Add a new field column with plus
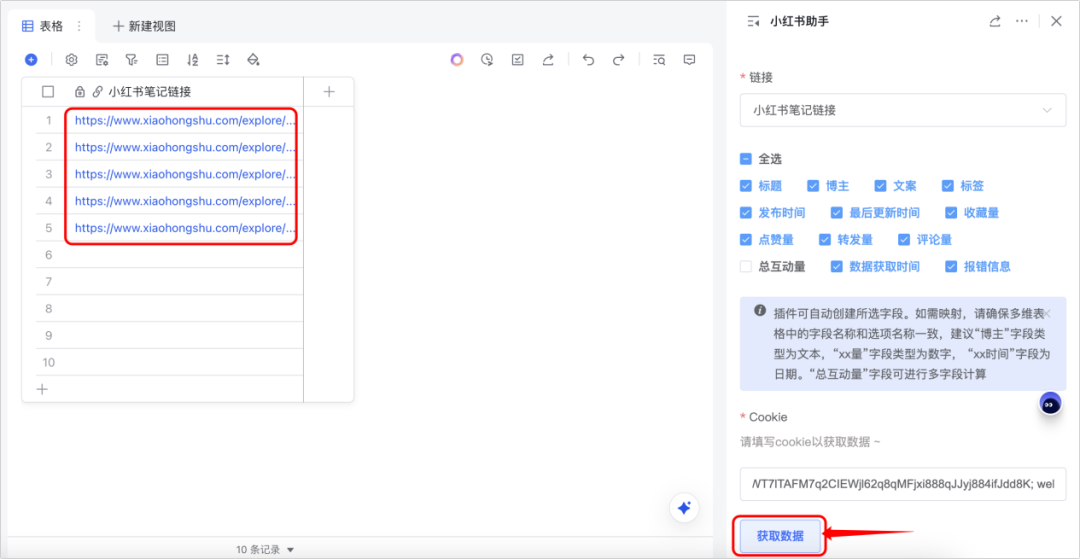Screen dimensions: 1080x559 [329, 92]
